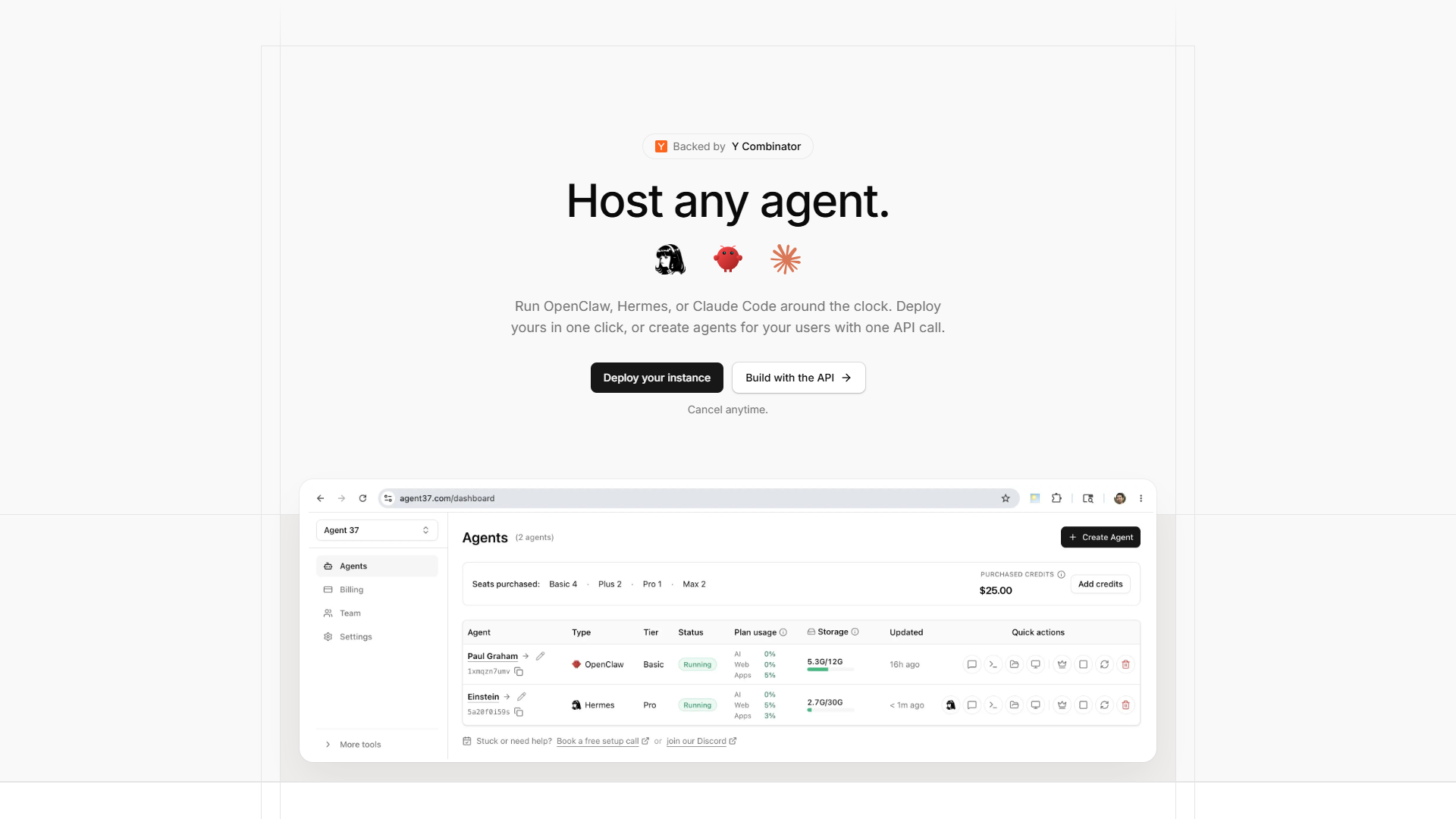Screen dimensions: 1456x819
Task: Open Hermes icon action in Einstein row
Action: 950,705
